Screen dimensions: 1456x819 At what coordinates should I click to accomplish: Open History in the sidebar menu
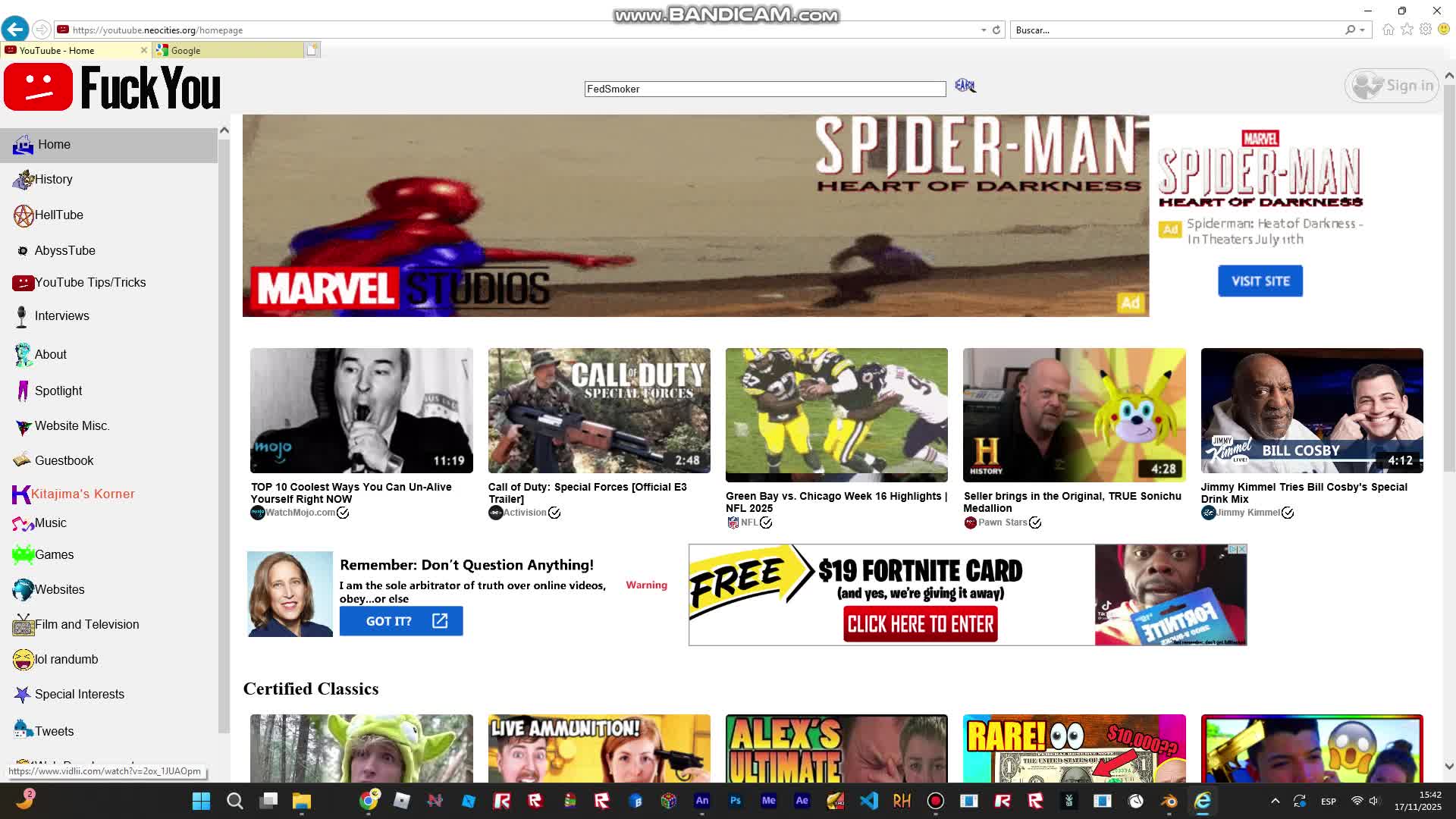[x=53, y=180]
